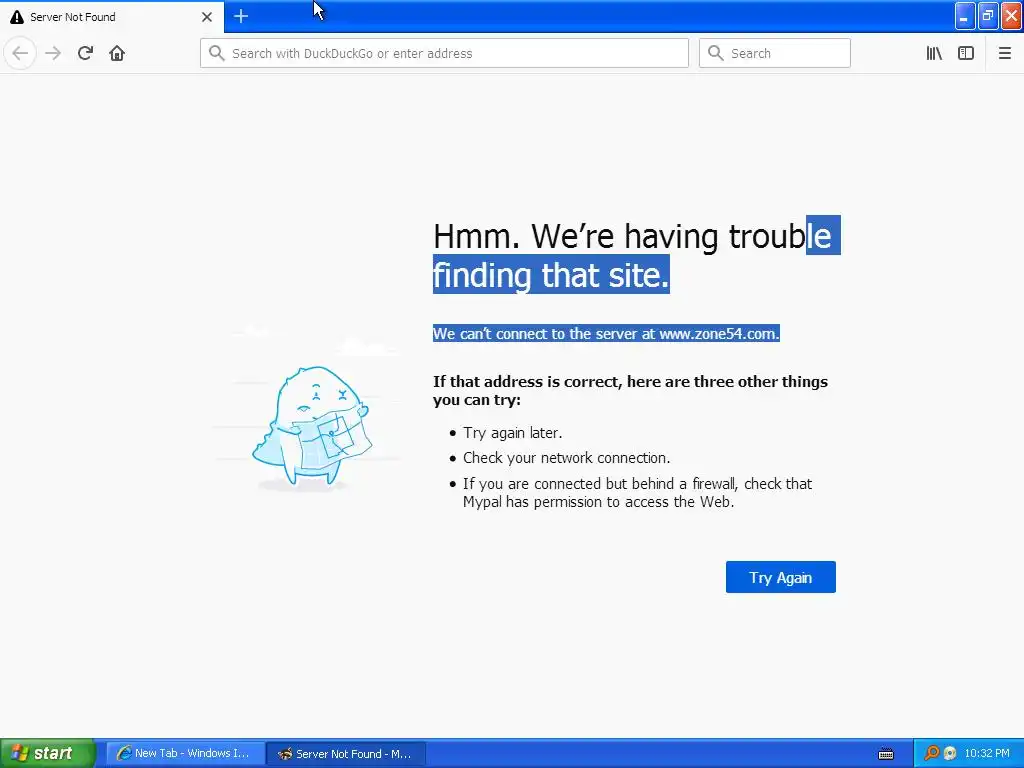Restore down the browser window

click(x=987, y=16)
